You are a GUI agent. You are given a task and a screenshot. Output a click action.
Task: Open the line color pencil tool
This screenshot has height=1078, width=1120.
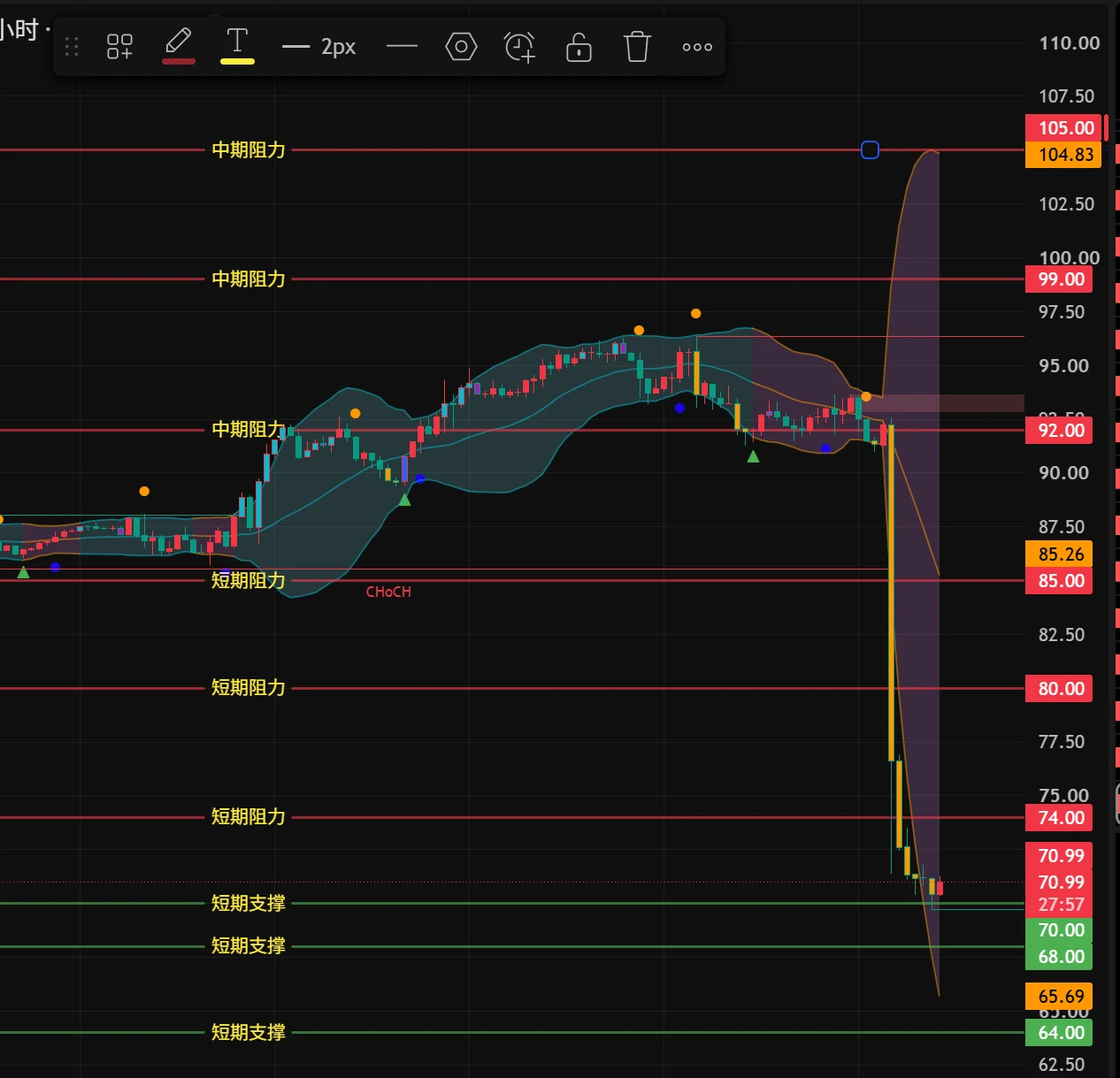tap(178, 44)
